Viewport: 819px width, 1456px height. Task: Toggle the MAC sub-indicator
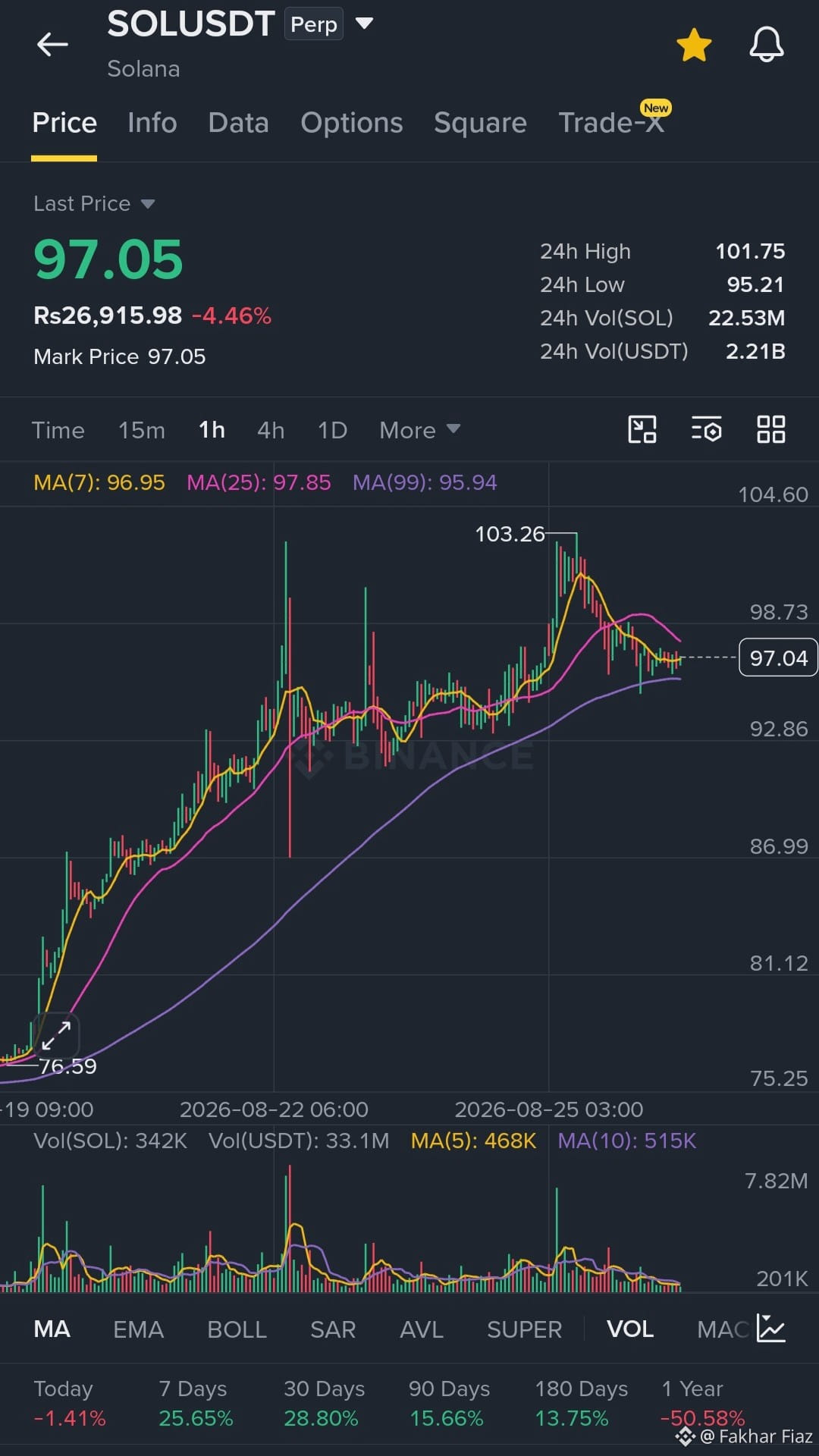click(723, 1329)
